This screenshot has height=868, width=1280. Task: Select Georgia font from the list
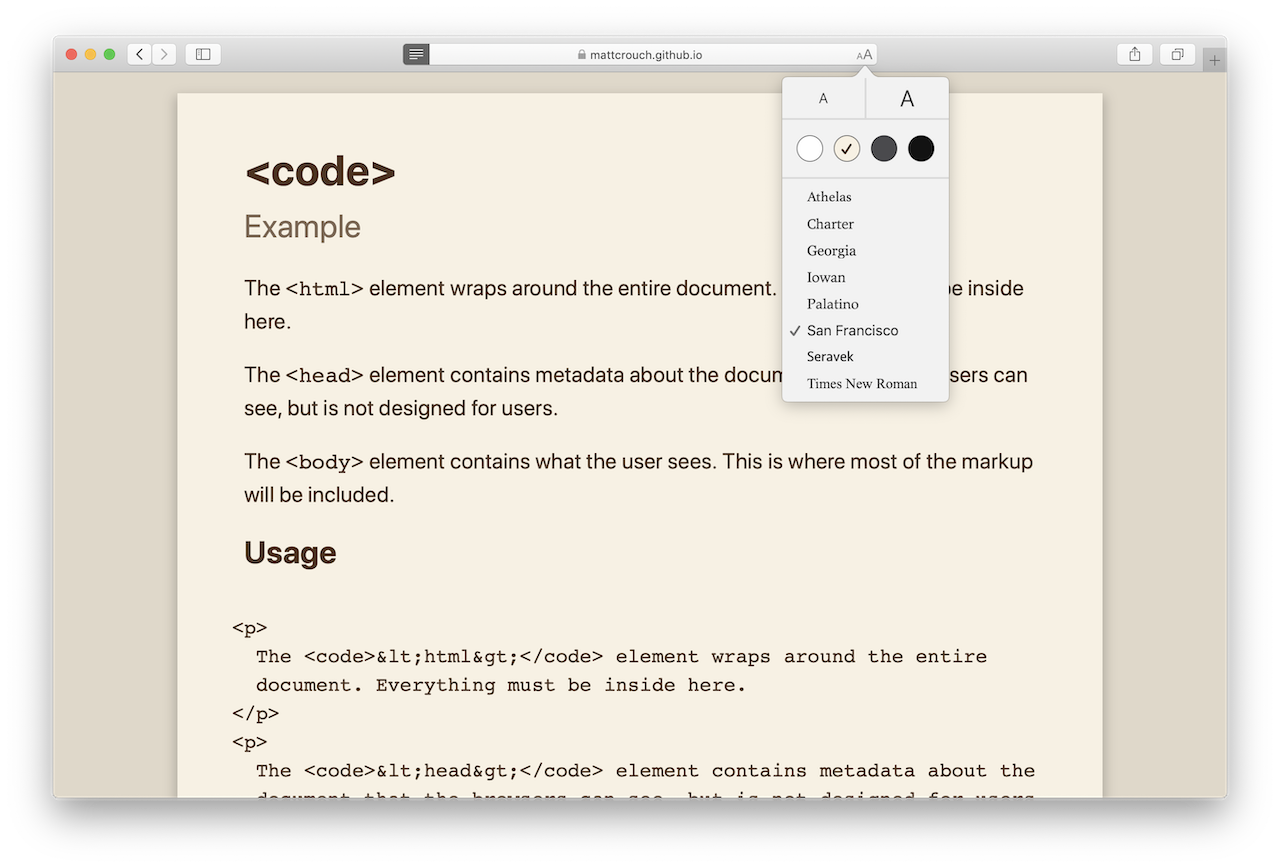point(831,251)
